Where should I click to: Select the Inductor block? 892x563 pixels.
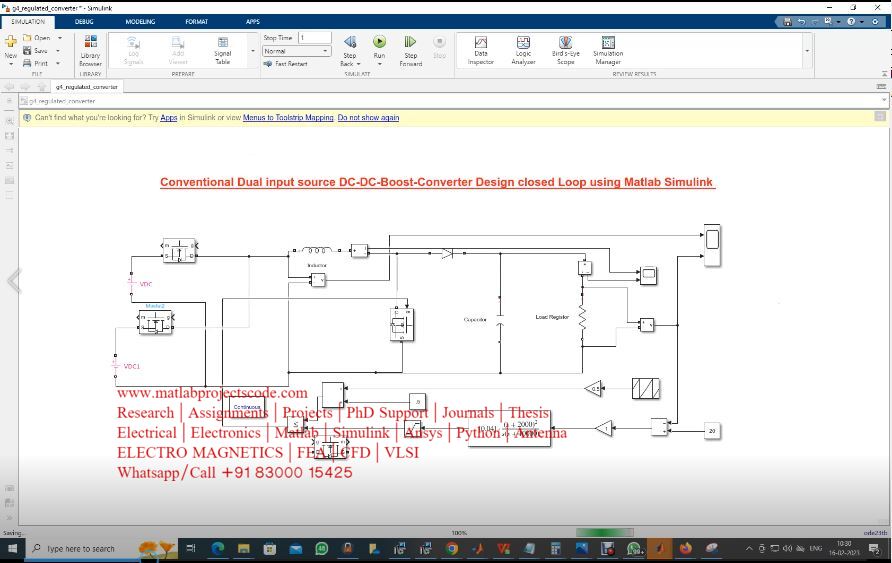(317, 250)
